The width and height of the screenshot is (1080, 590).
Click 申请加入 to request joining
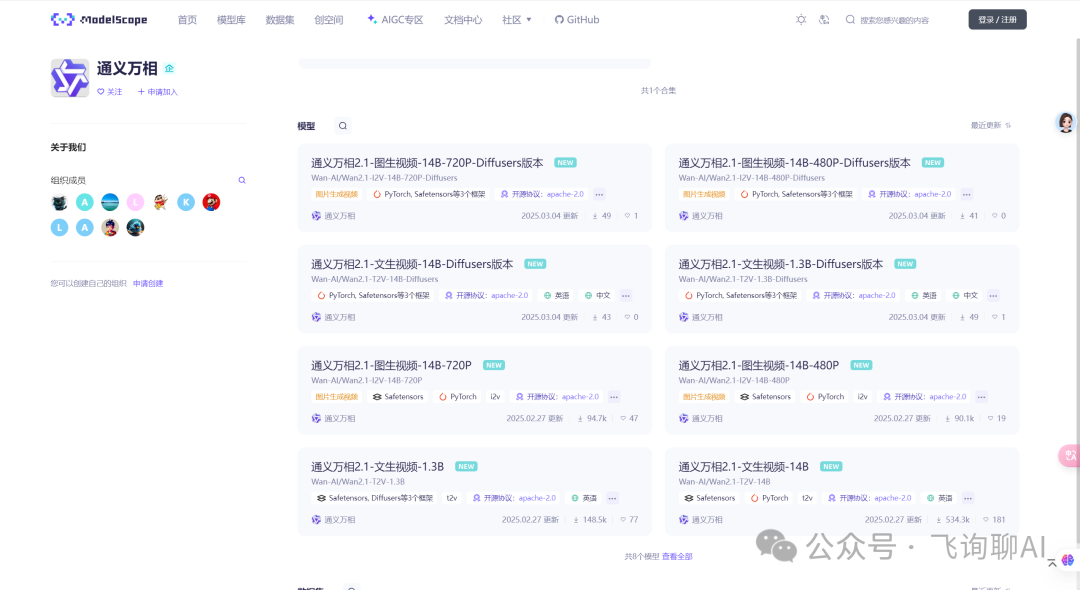point(158,92)
